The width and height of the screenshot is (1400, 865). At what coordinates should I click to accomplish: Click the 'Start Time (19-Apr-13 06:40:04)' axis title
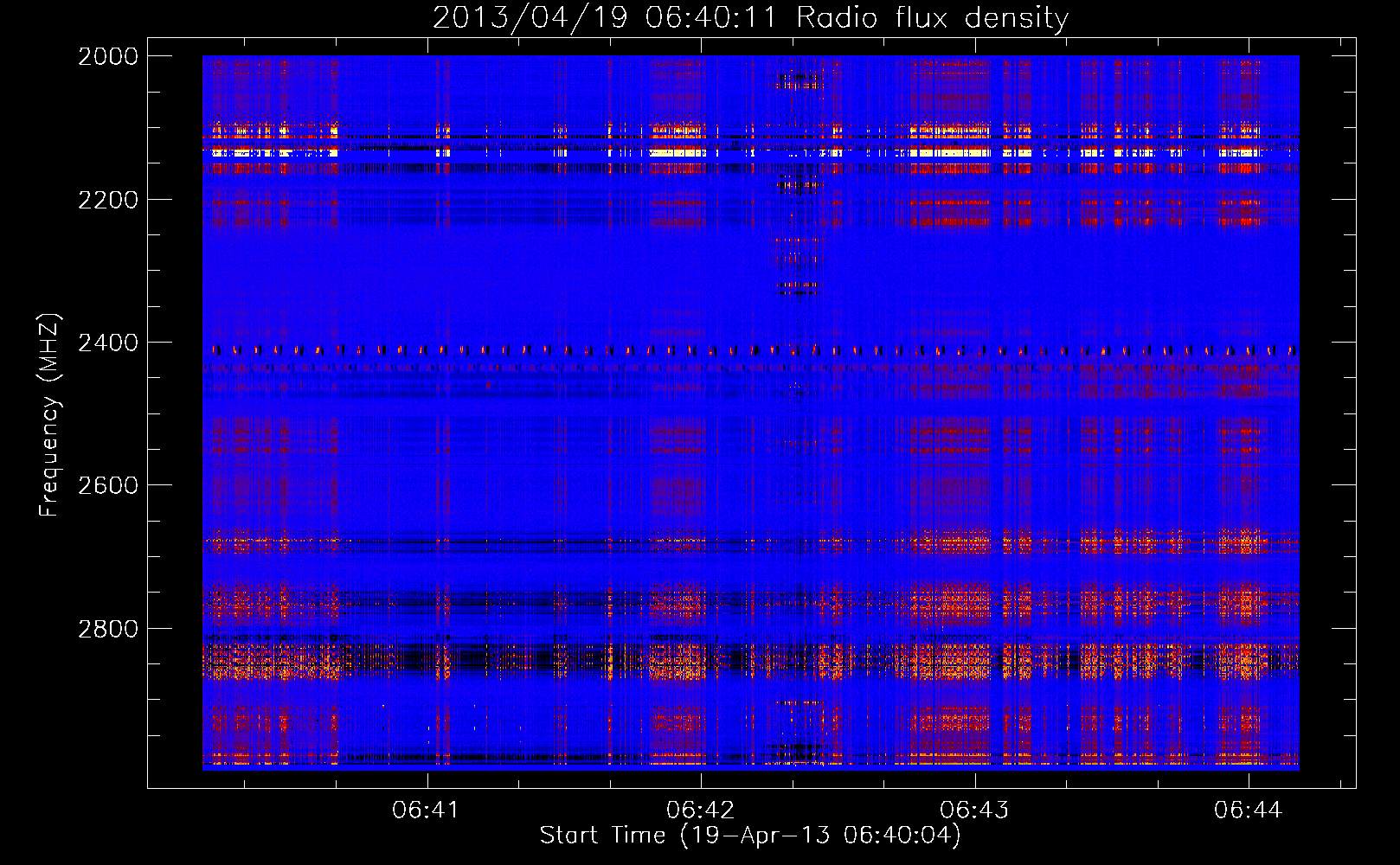point(750,836)
